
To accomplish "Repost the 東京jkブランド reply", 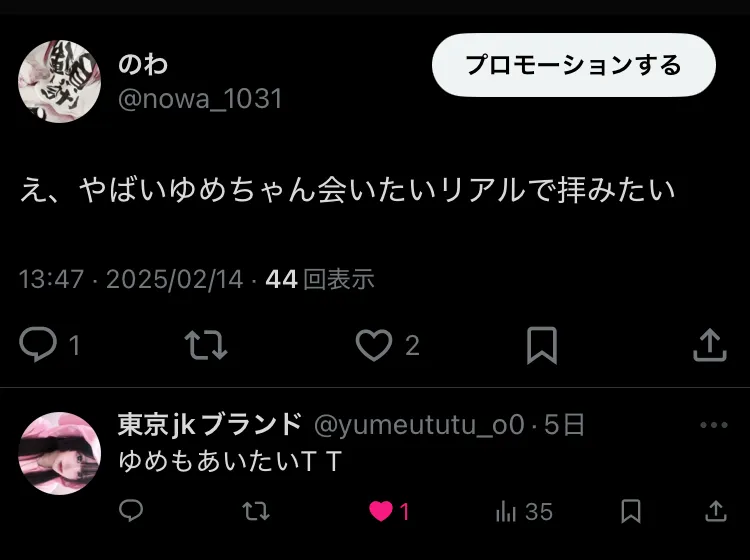I will [256, 511].
